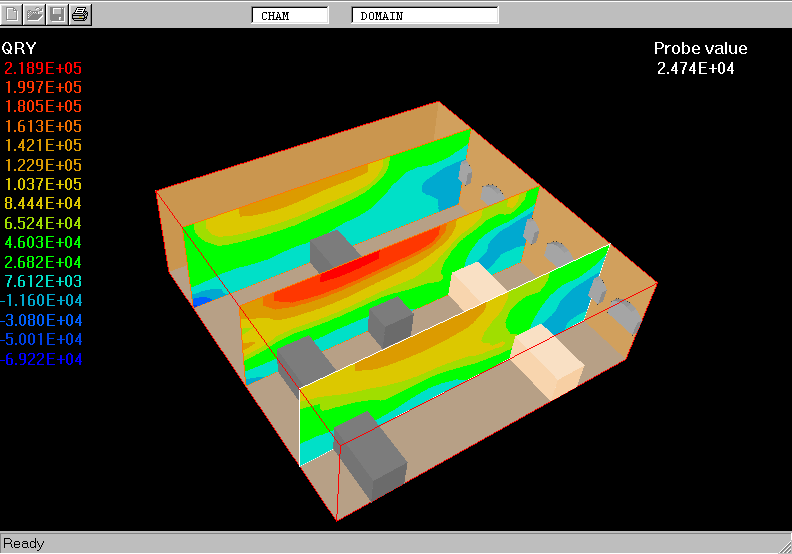Click the Probe value label
The height and width of the screenshot is (554, 792).
(700, 48)
